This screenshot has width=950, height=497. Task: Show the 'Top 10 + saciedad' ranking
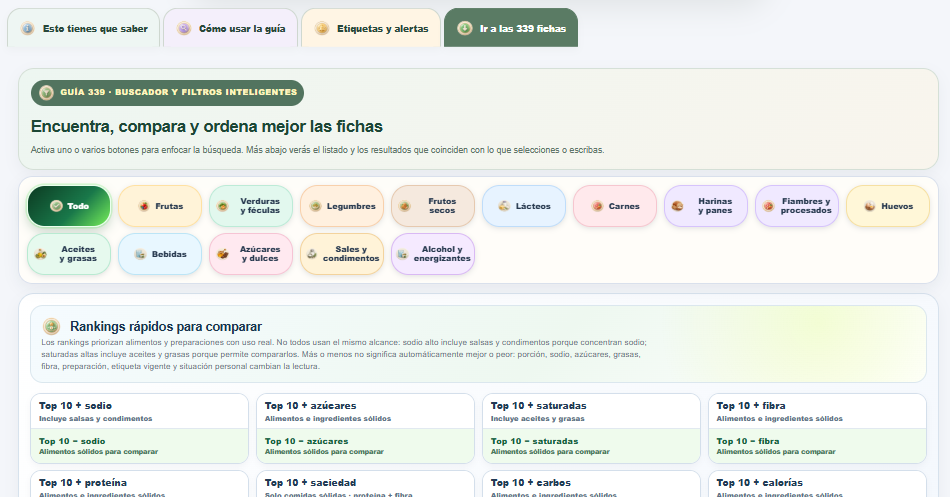tap(365, 484)
